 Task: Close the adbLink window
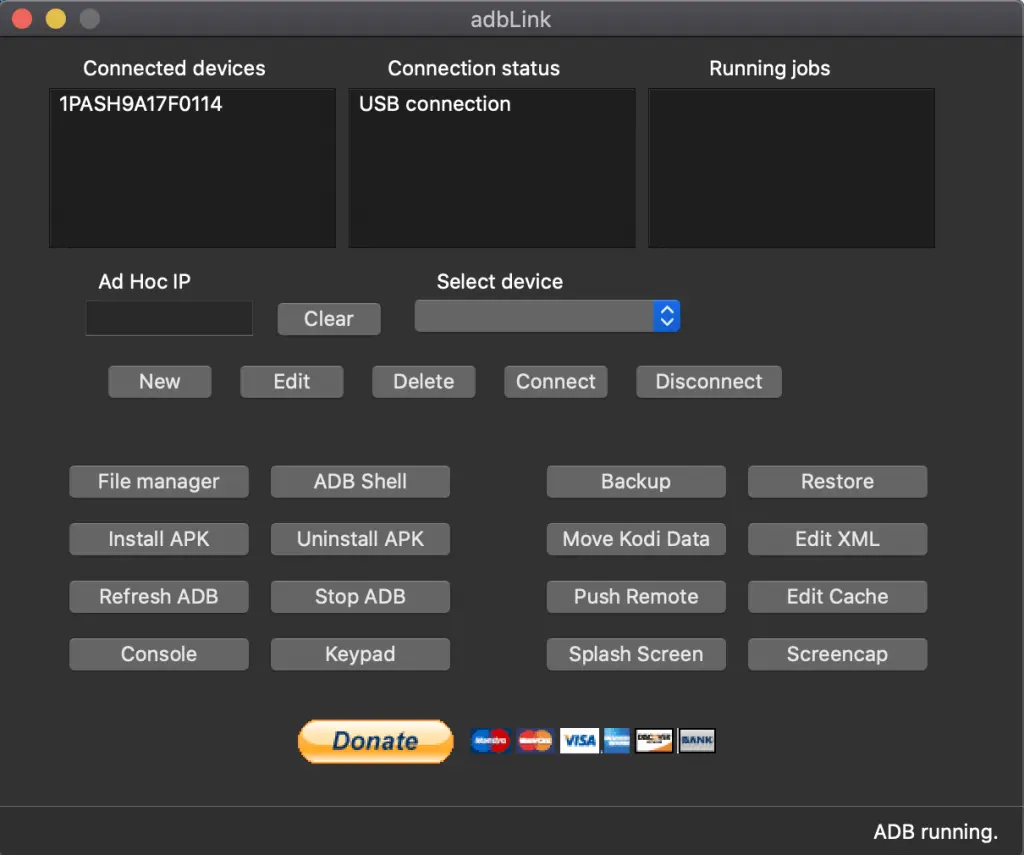tap(22, 19)
